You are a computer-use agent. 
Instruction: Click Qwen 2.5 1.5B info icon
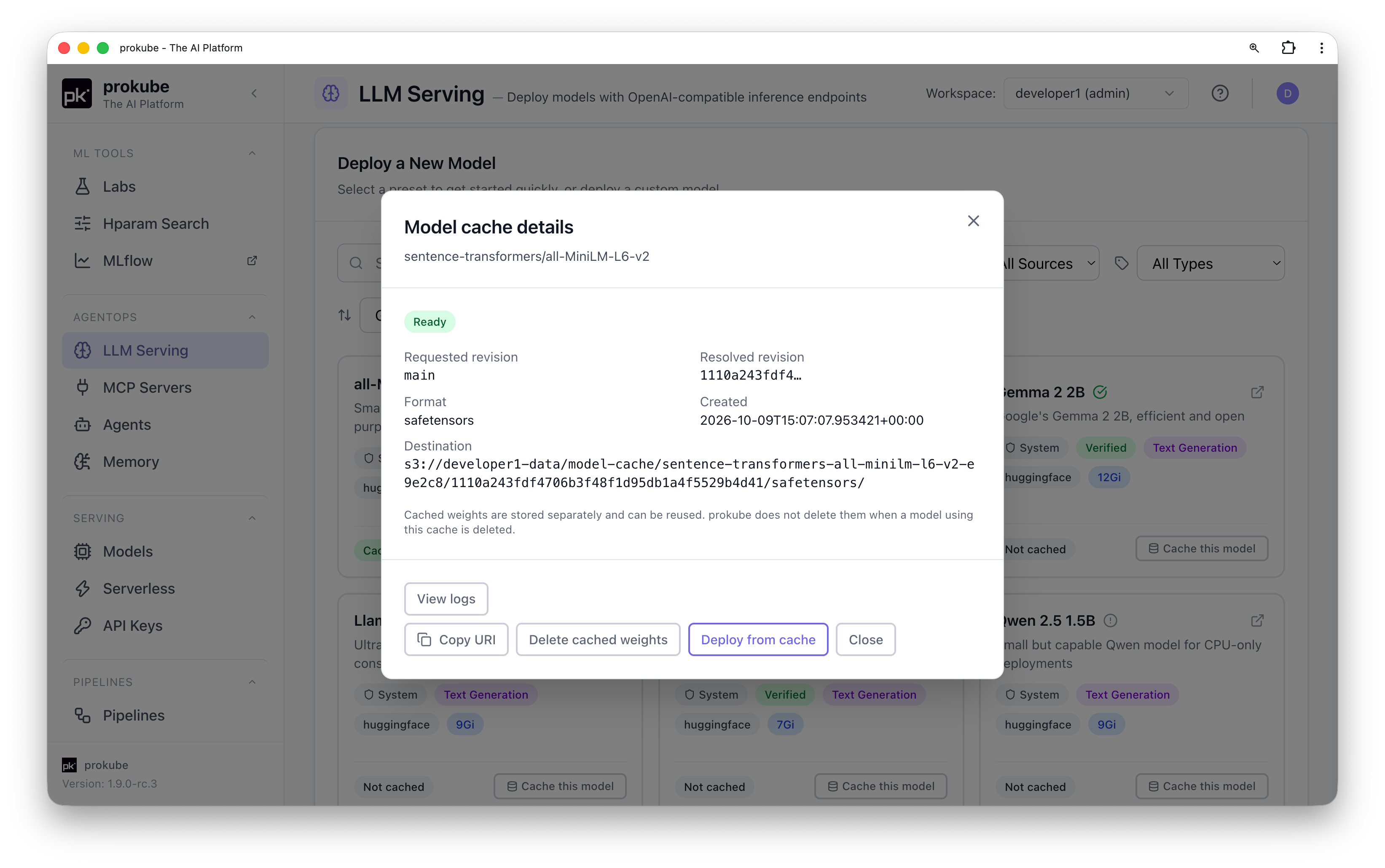pos(1111,621)
